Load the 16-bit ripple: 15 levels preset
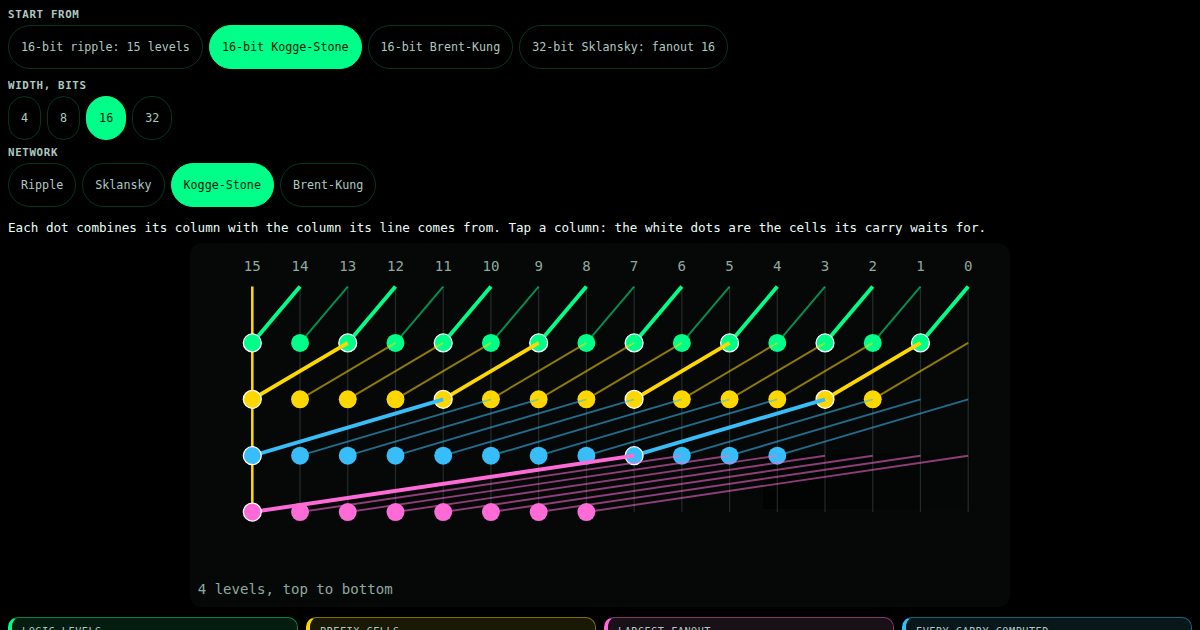 105,47
